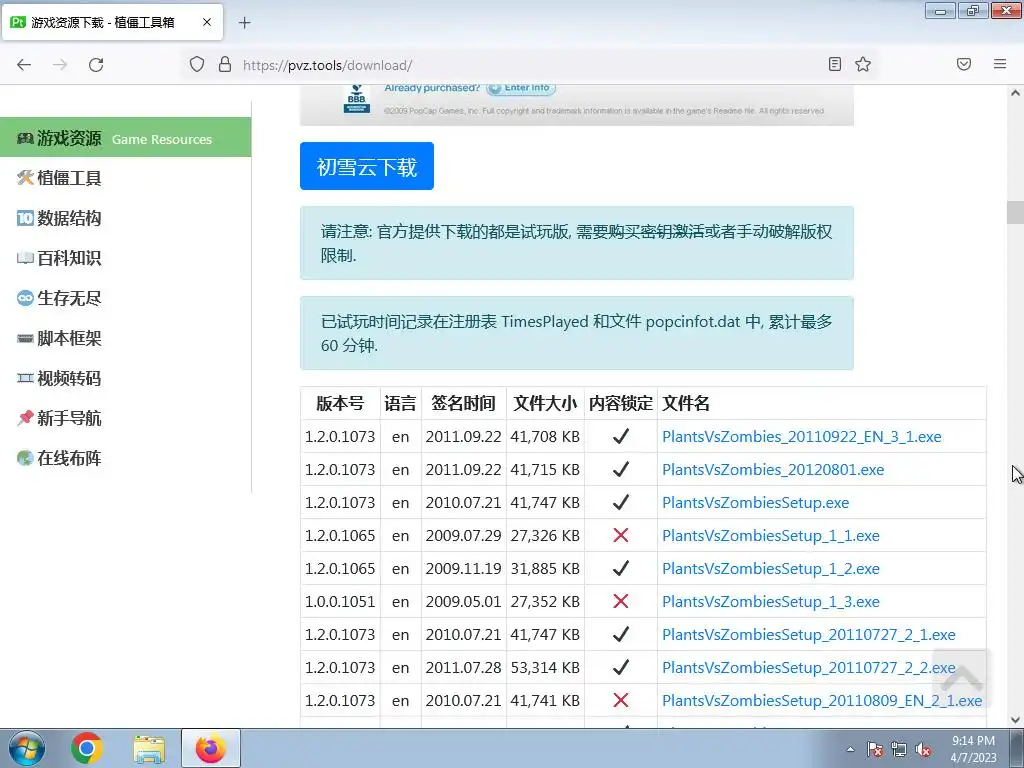
Task: Download PlantsVsZombies_20120801.exe
Action: click(773, 470)
